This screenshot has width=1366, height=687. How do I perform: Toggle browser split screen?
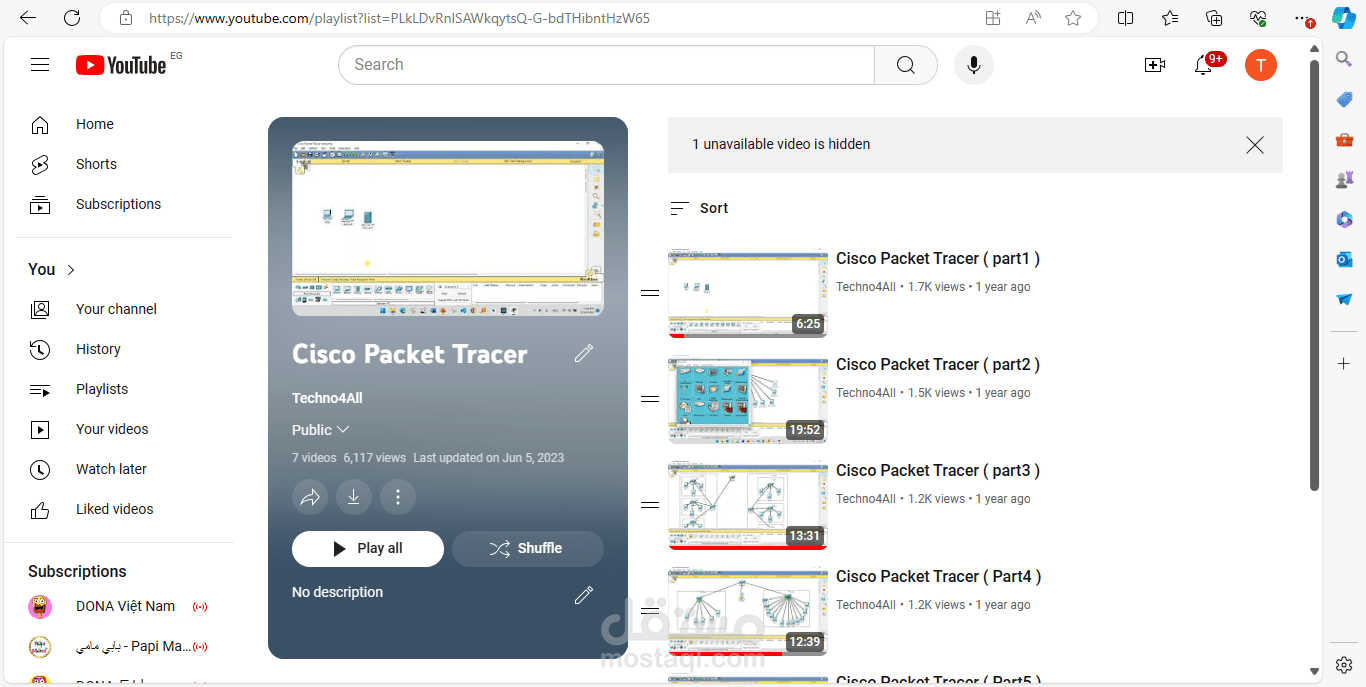pos(1125,18)
